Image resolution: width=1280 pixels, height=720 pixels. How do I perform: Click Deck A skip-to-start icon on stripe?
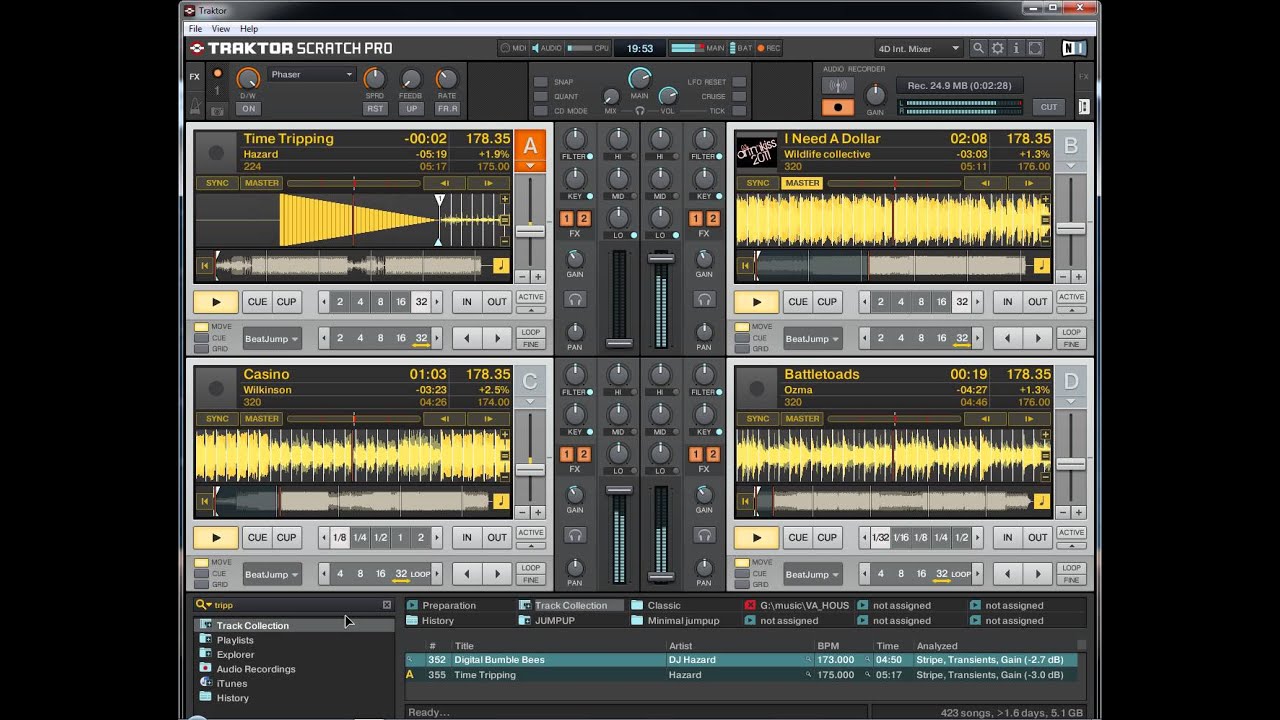pyautogui.click(x=204, y=266)
